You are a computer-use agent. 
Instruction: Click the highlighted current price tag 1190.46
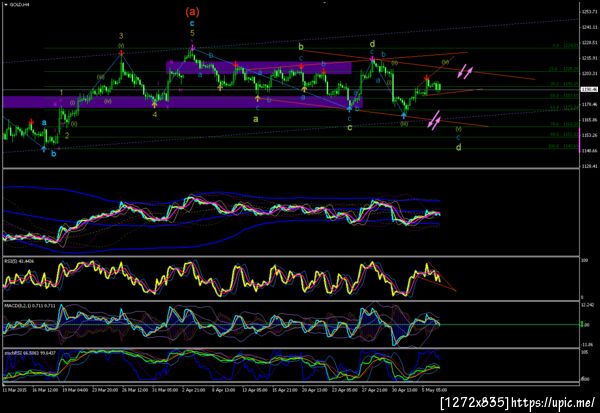(587, 89)
